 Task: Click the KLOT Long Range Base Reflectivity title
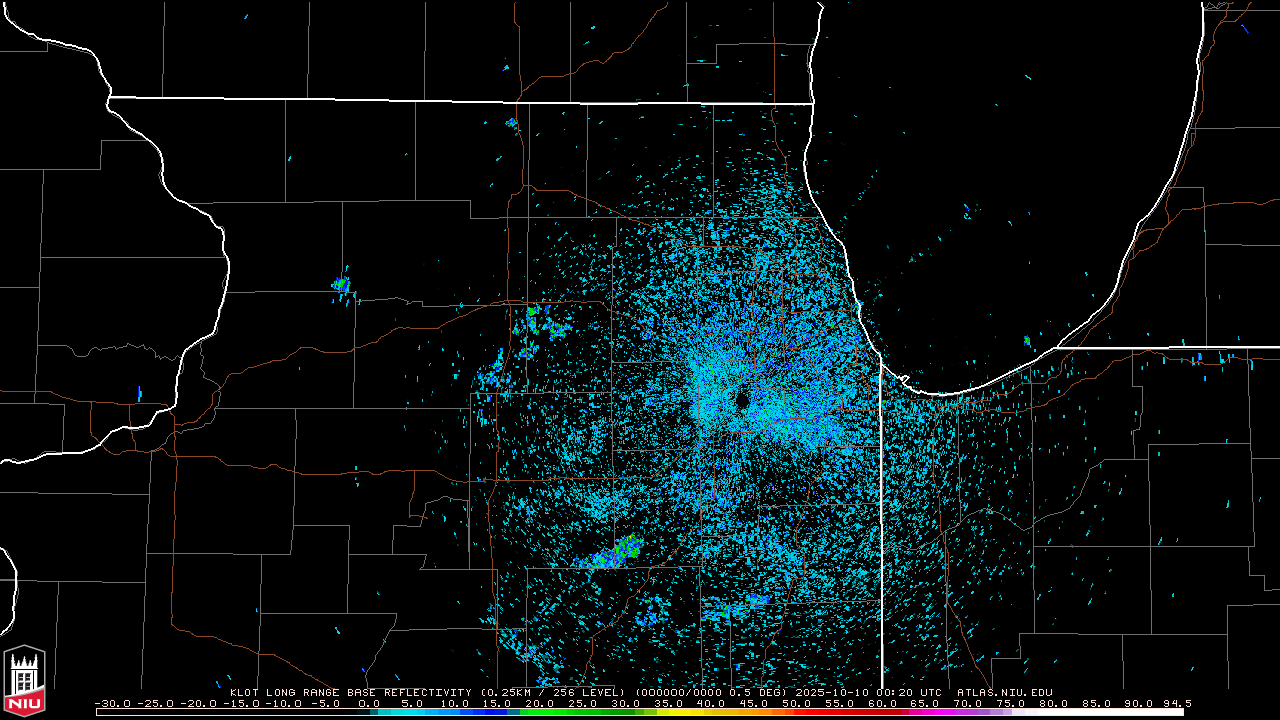[352, 692]
